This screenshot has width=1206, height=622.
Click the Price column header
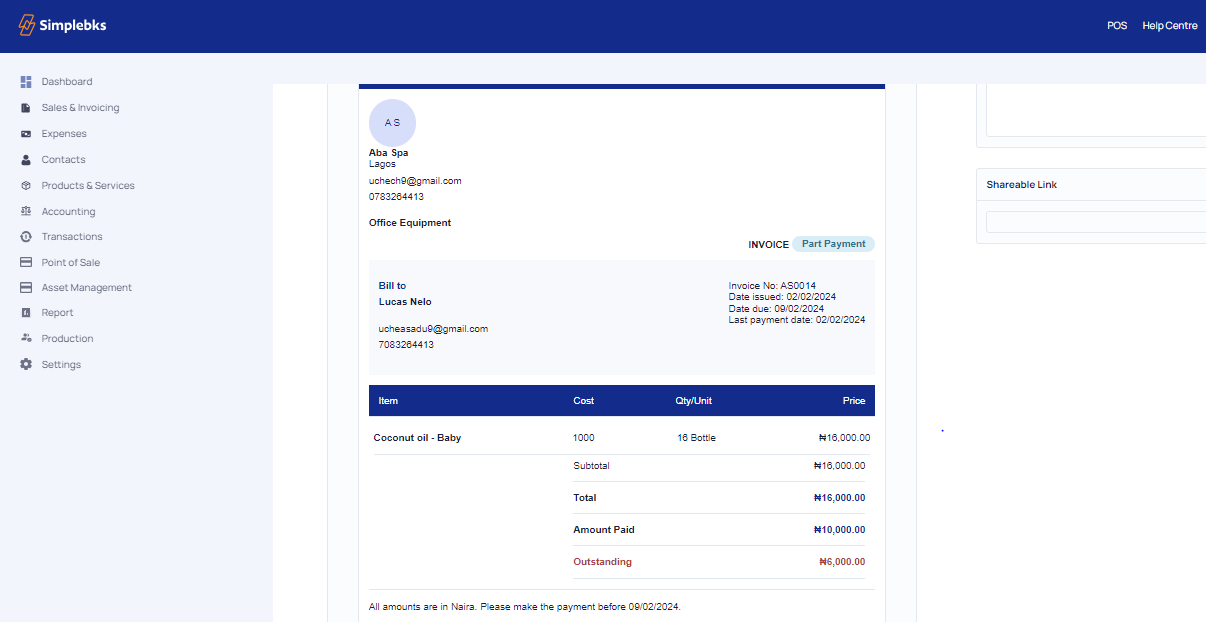854,401
